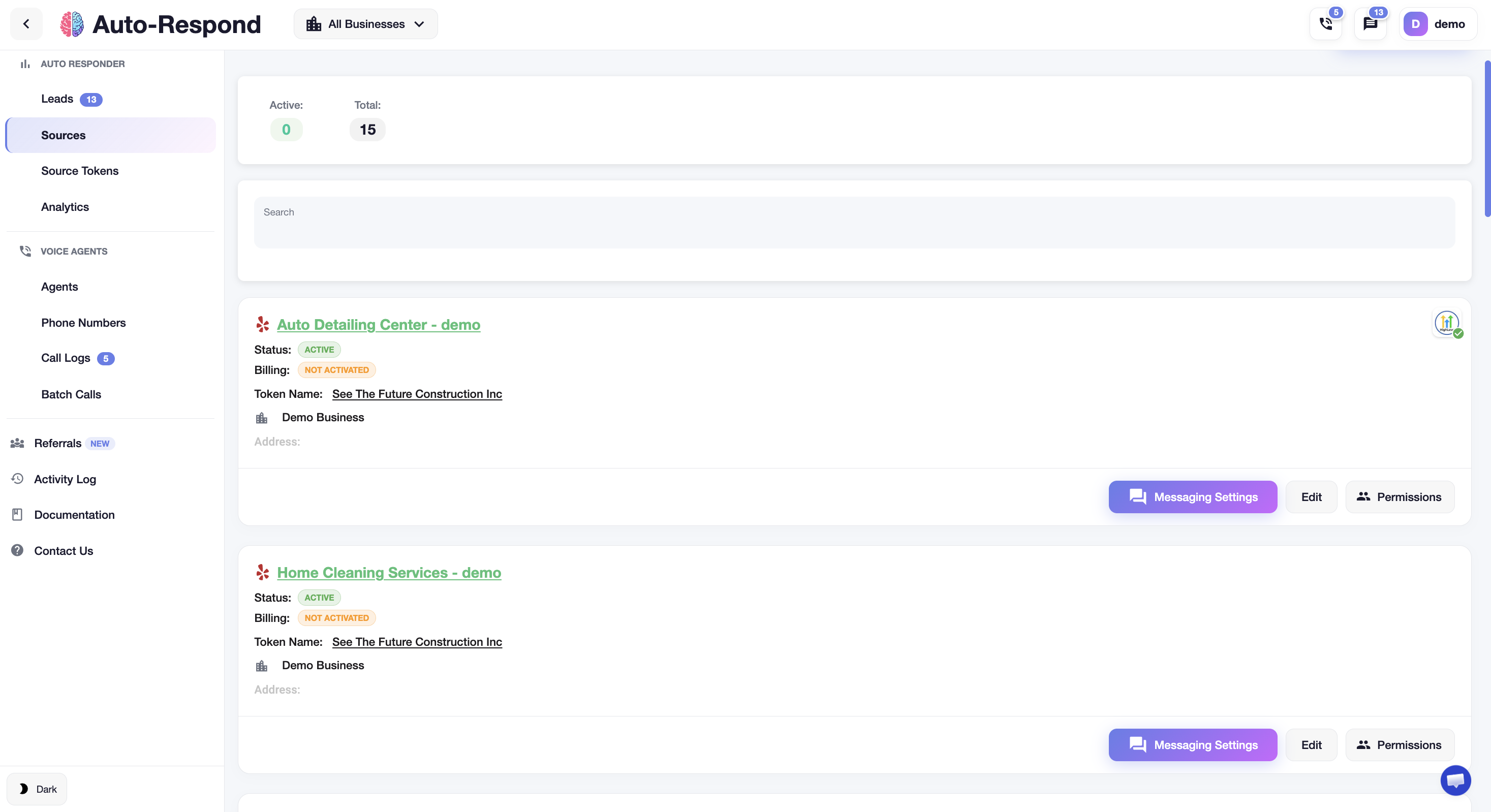The width and height of the screenshot is (1491, 812).
Task: Expand the All Businesses dropdown
Action: [365, 24]
